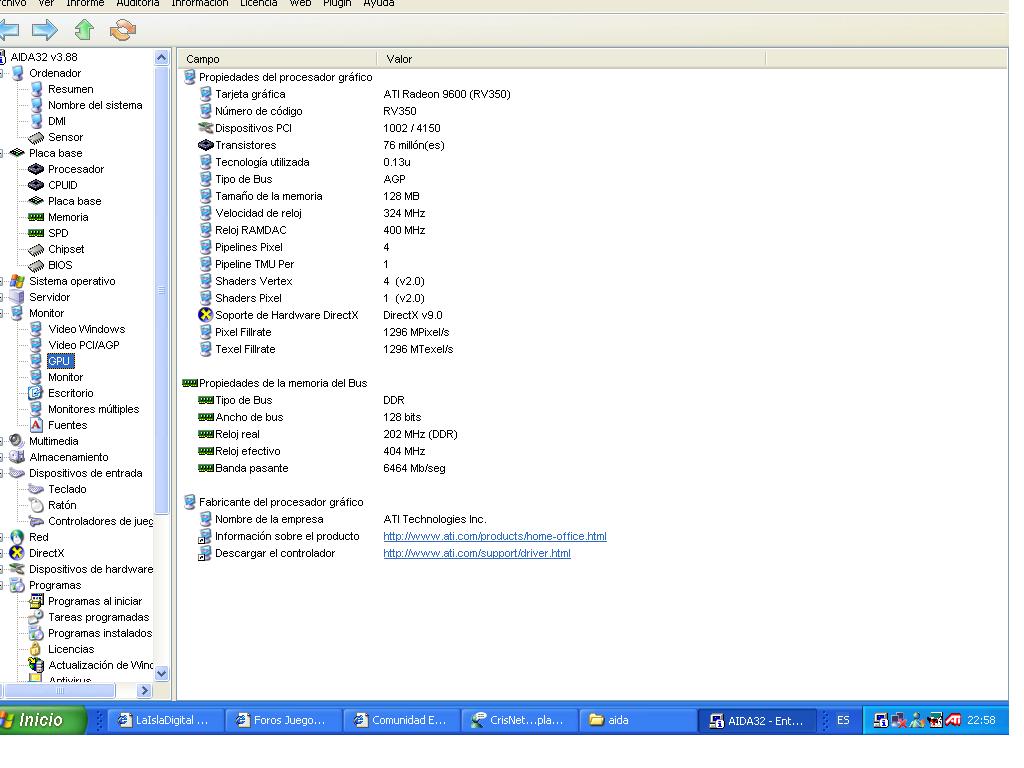Click the Procesador chip icon

click(36, 169)
